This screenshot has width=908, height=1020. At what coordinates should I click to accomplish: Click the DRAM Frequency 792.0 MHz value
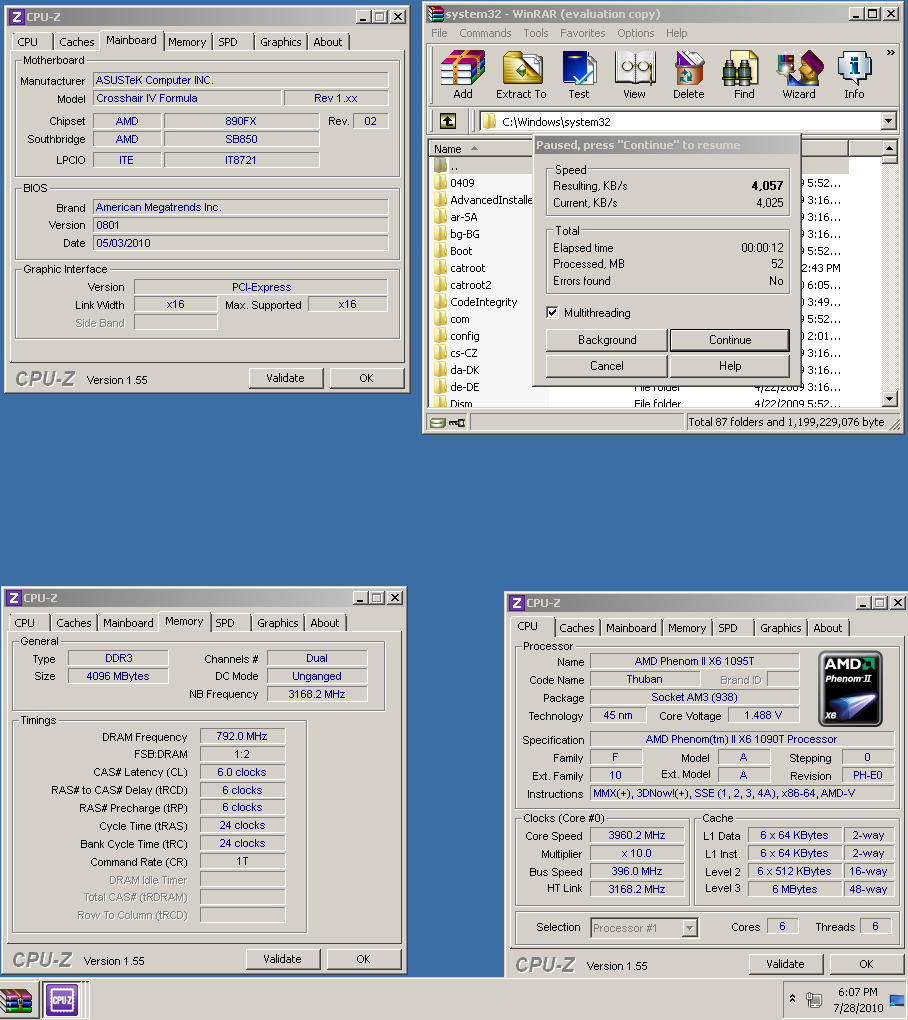[242, 736]
